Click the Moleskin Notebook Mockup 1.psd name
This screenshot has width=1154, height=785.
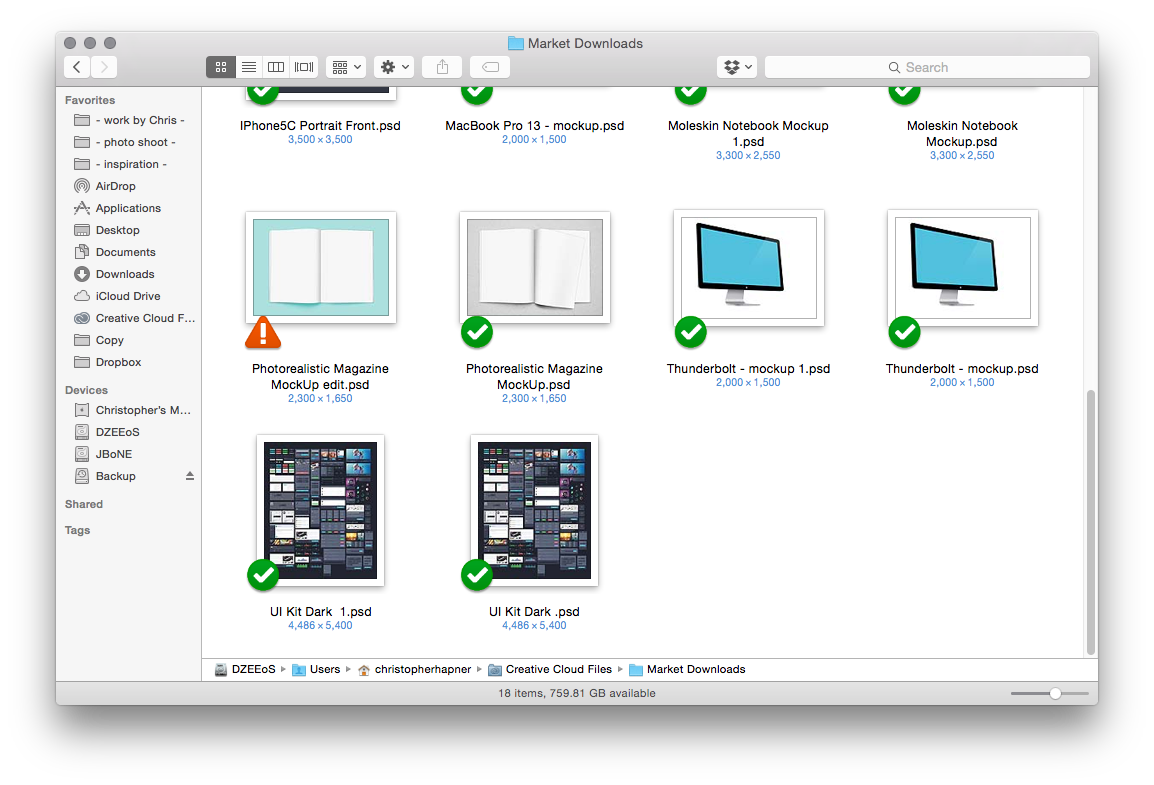click(x=748, y=134)
